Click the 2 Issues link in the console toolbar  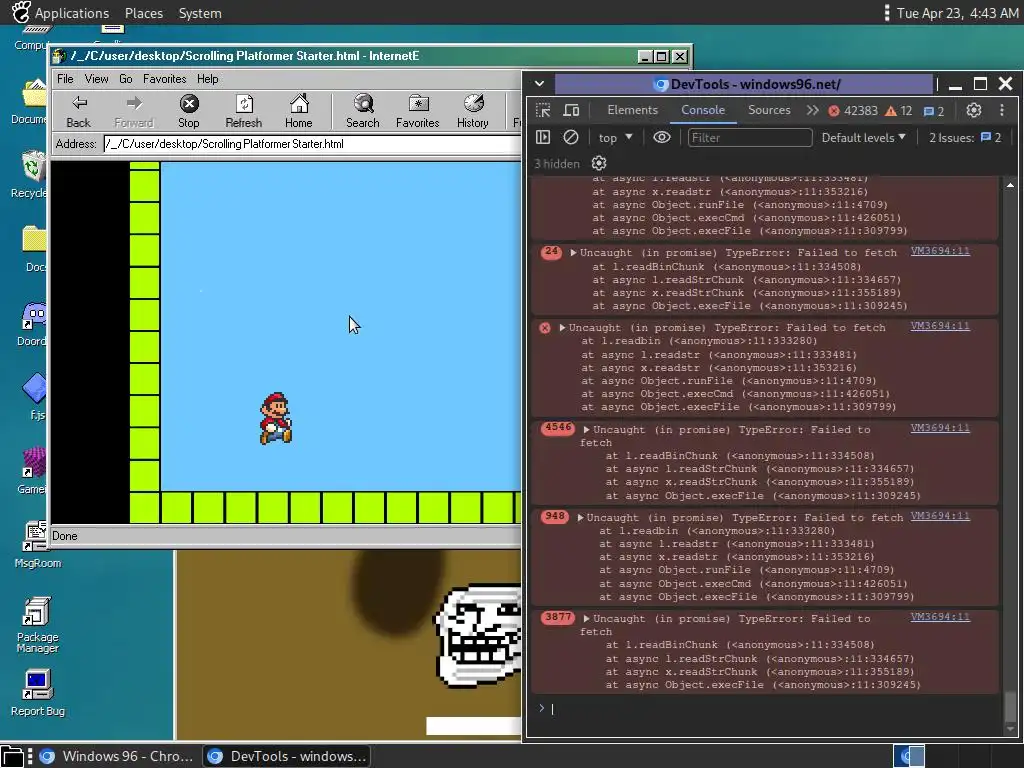tap(965, 137)
